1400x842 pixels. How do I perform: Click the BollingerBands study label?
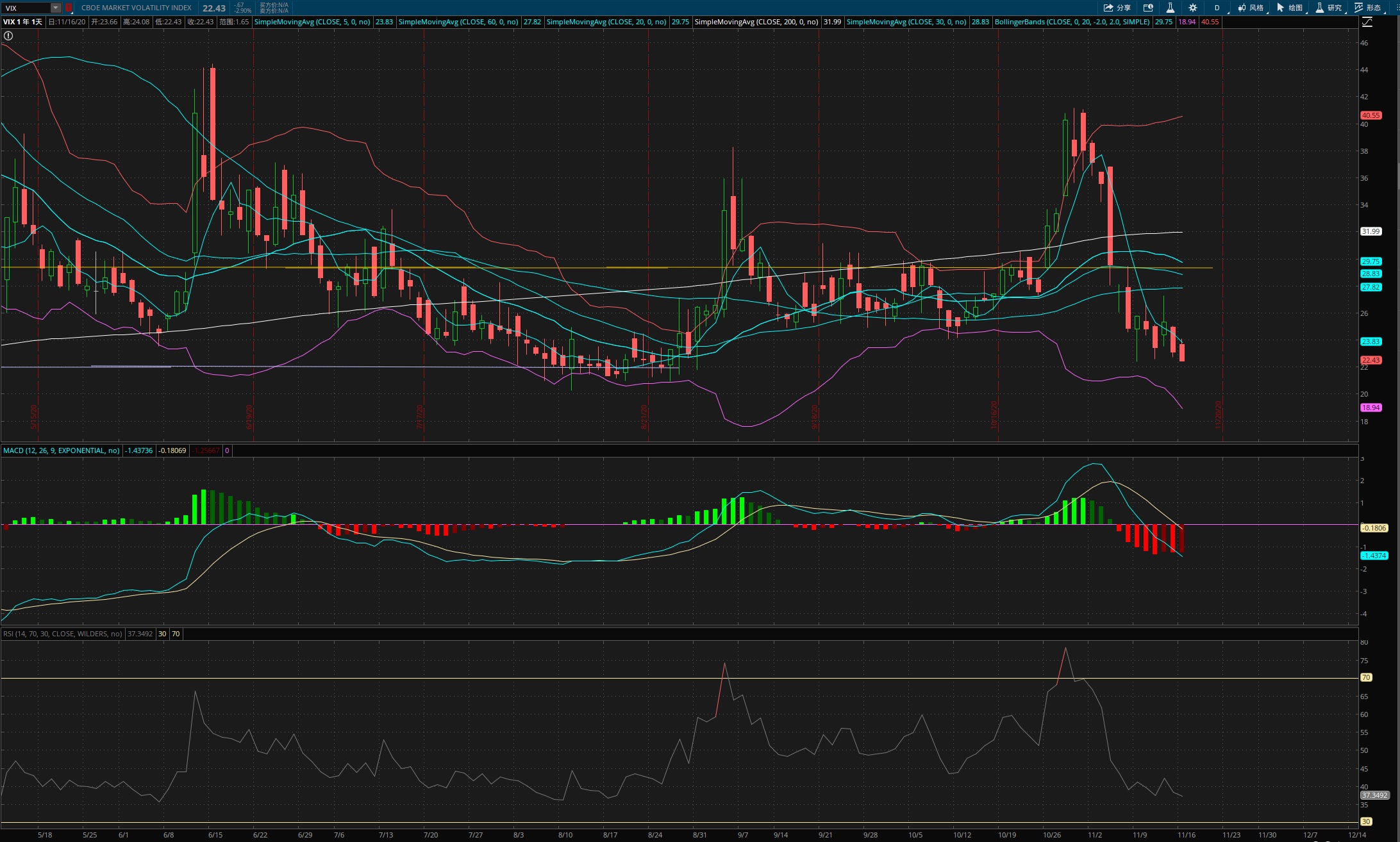(x=1072, y=22)
